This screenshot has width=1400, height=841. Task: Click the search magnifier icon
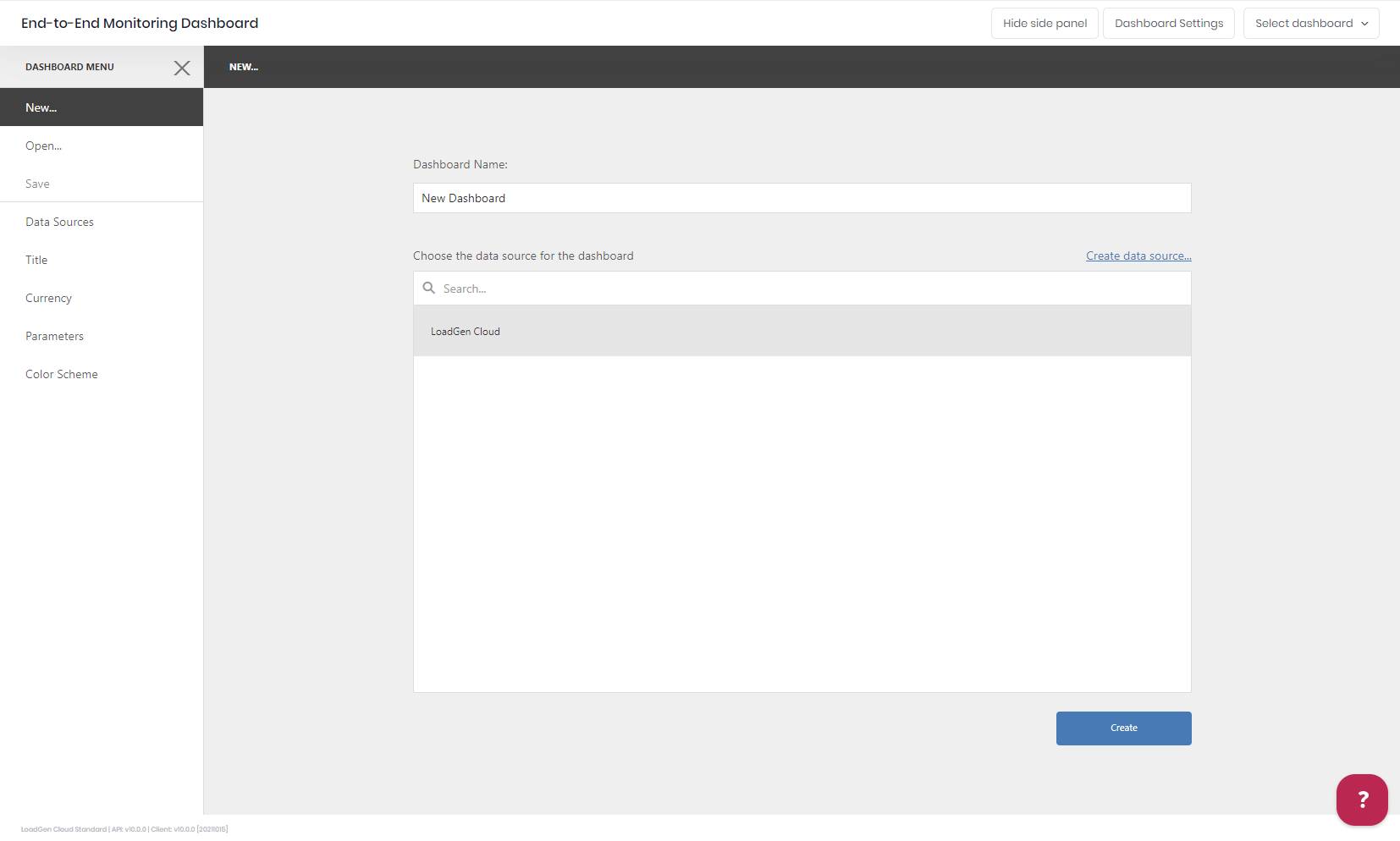429,288
